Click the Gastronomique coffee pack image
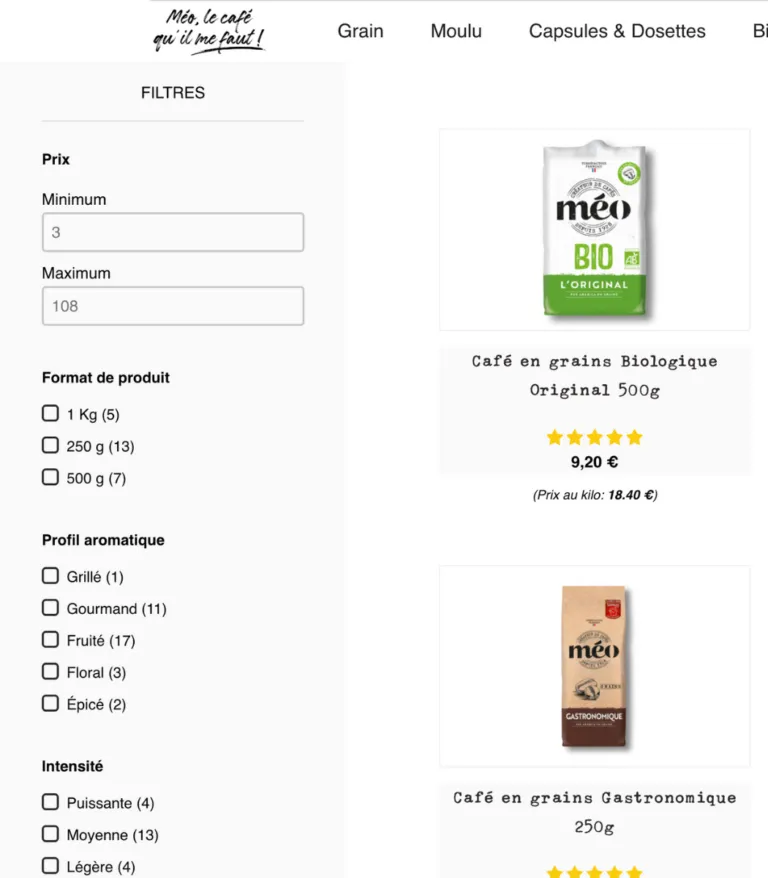The width and height of the screenshot is (768, 878). tap(594, 665)
